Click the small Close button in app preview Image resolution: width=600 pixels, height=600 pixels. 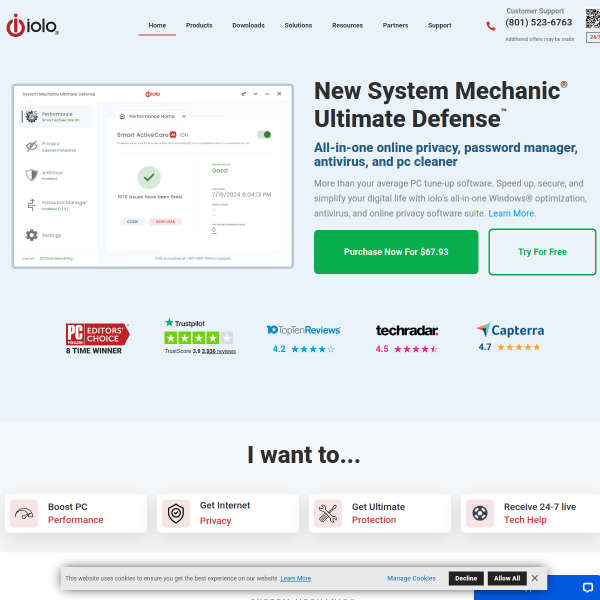pos(132,222)
